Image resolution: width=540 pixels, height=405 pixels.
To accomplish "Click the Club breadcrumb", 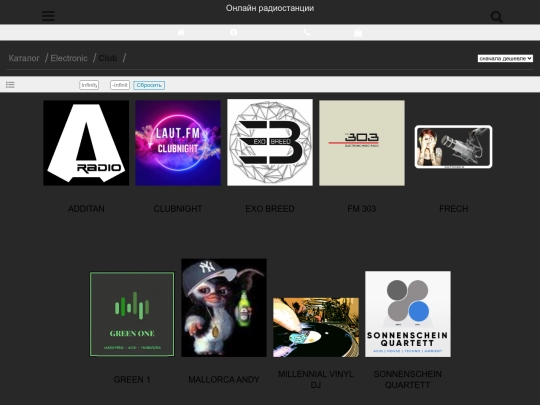I will point(108,58).
